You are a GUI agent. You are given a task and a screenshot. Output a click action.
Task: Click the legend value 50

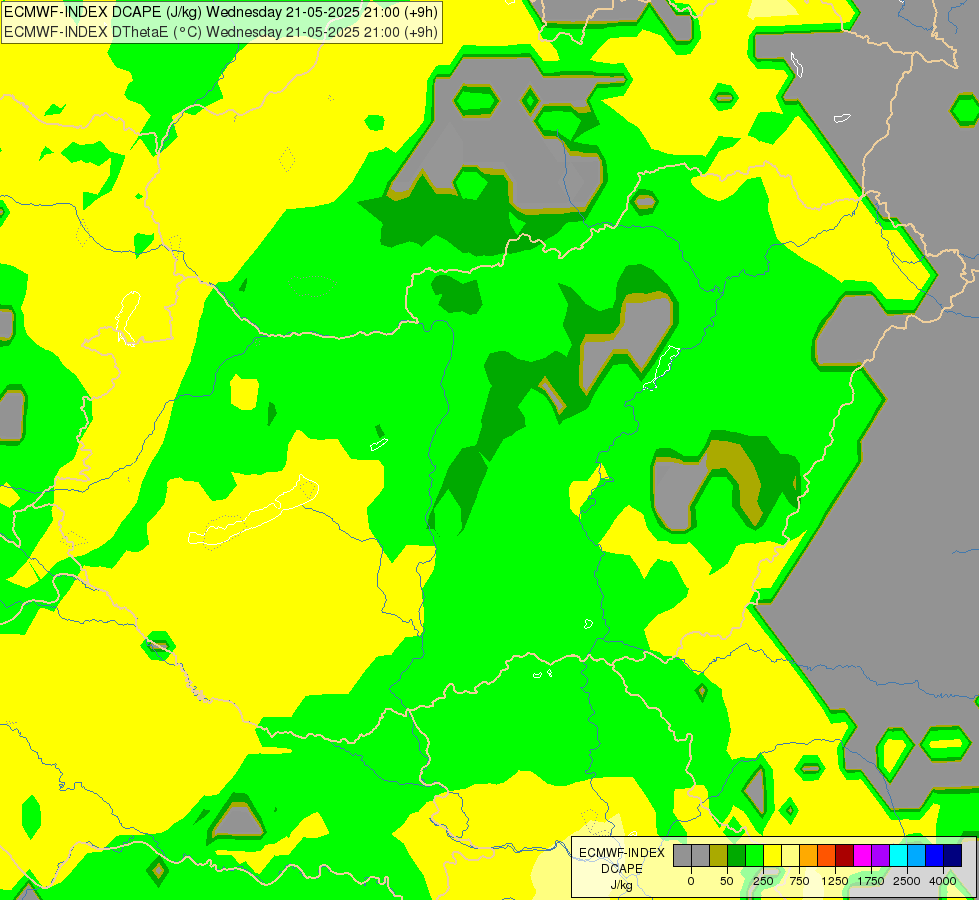(x=727, y=881)
